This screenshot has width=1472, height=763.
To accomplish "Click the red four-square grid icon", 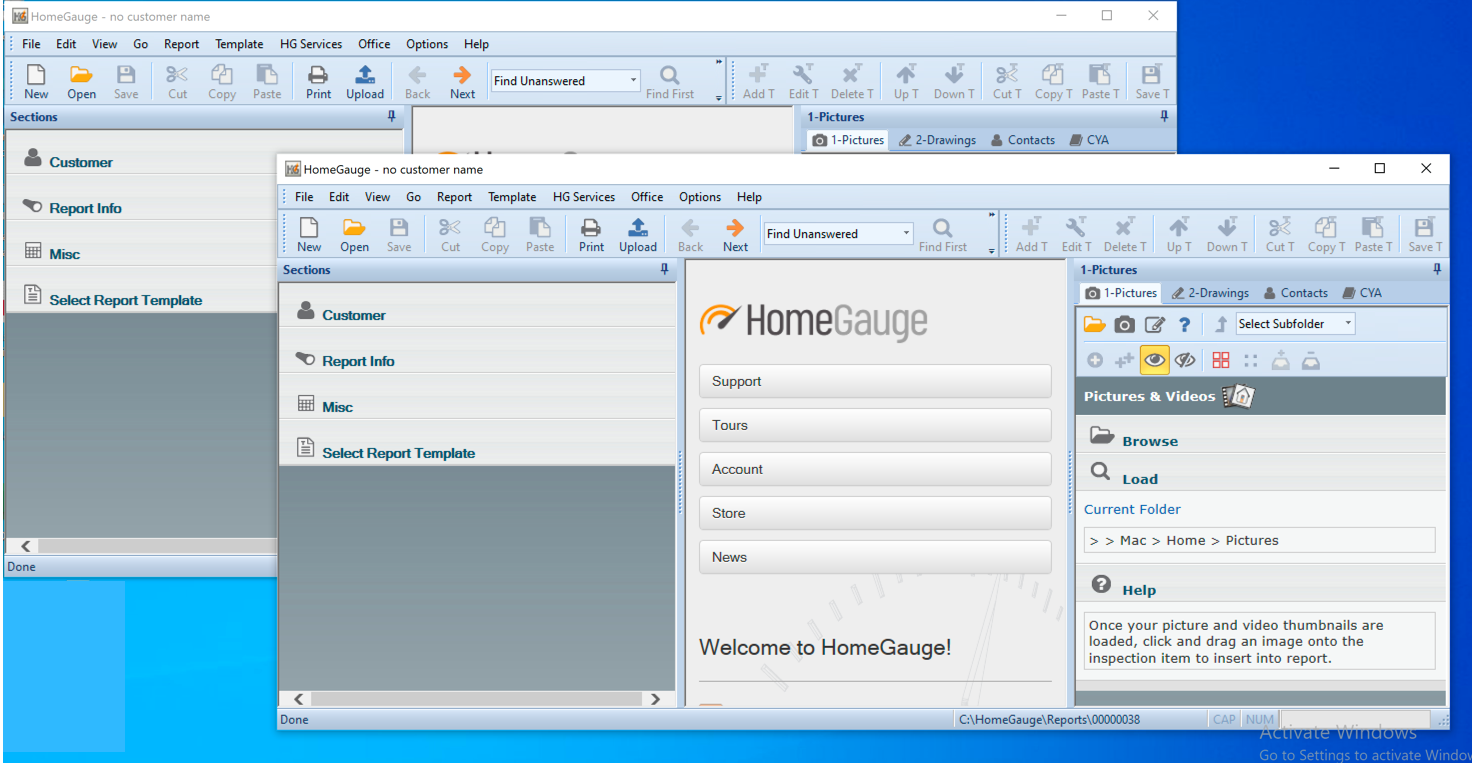I will click(1221, 360).
